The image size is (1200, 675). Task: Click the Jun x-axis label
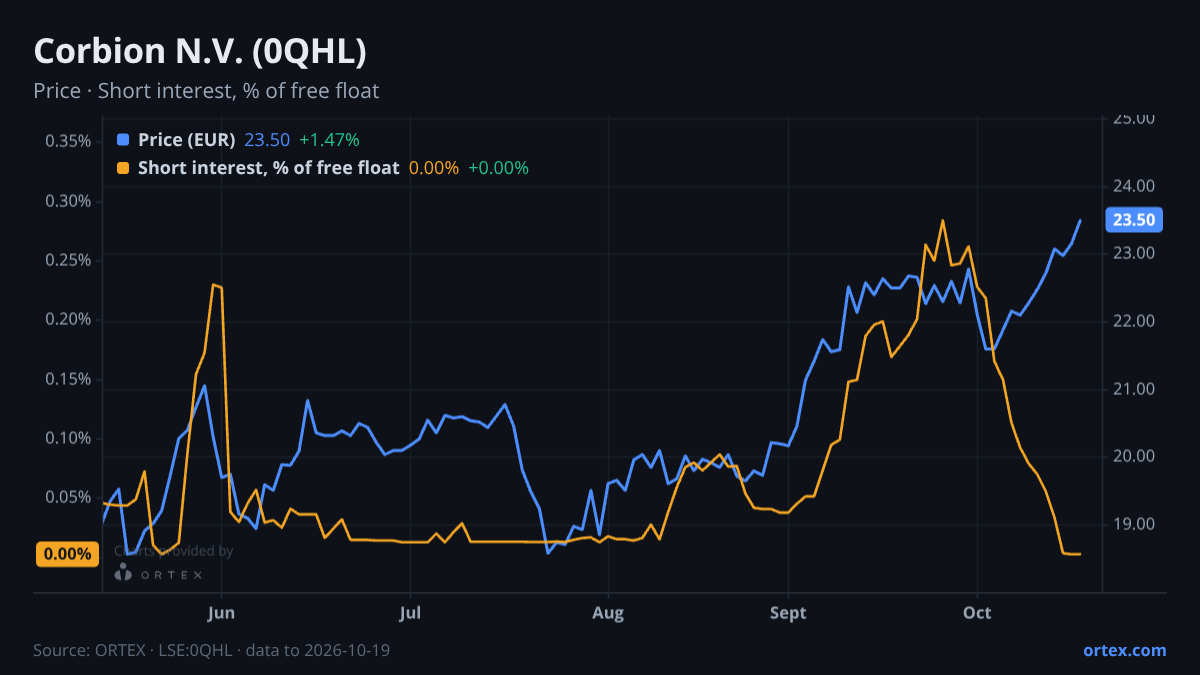(222, 612)
